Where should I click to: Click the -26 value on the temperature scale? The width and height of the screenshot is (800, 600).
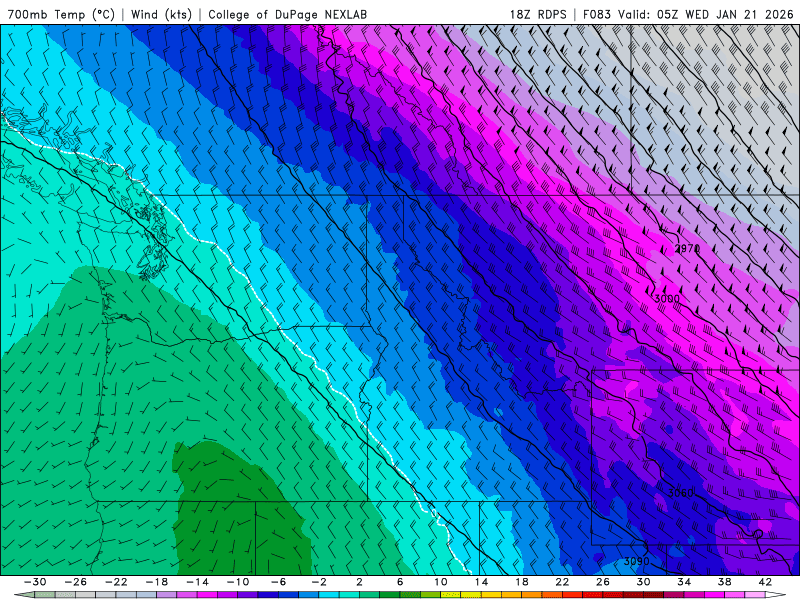click(x=76, y=582)
